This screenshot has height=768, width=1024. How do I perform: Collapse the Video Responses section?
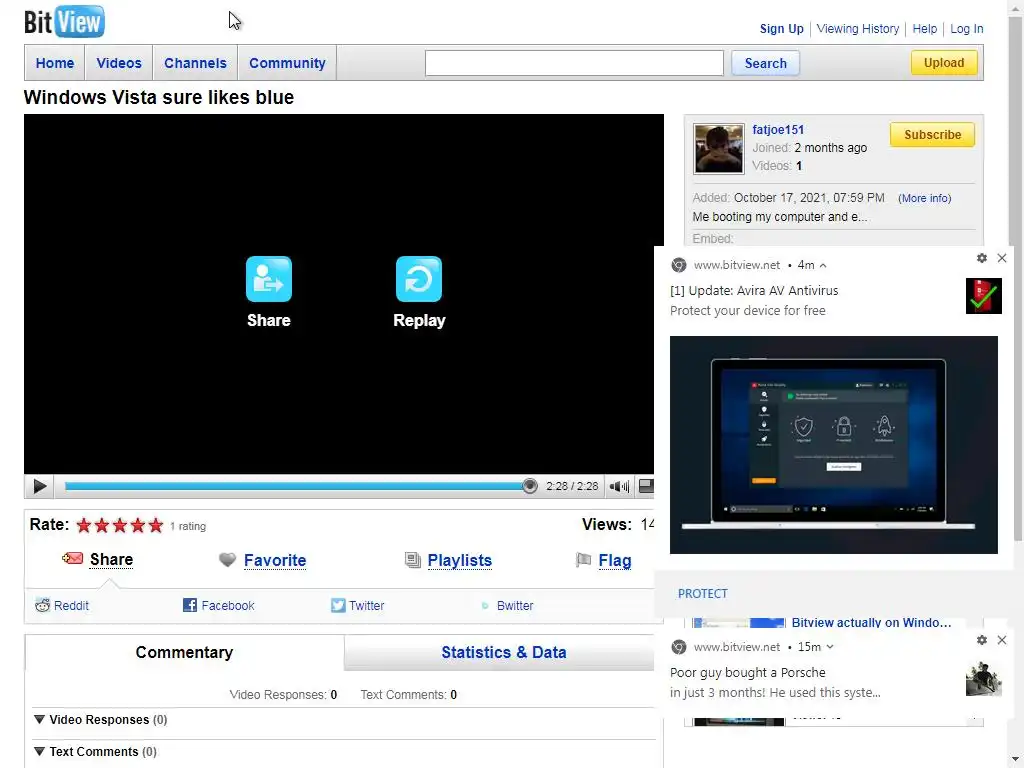point(39,719)
